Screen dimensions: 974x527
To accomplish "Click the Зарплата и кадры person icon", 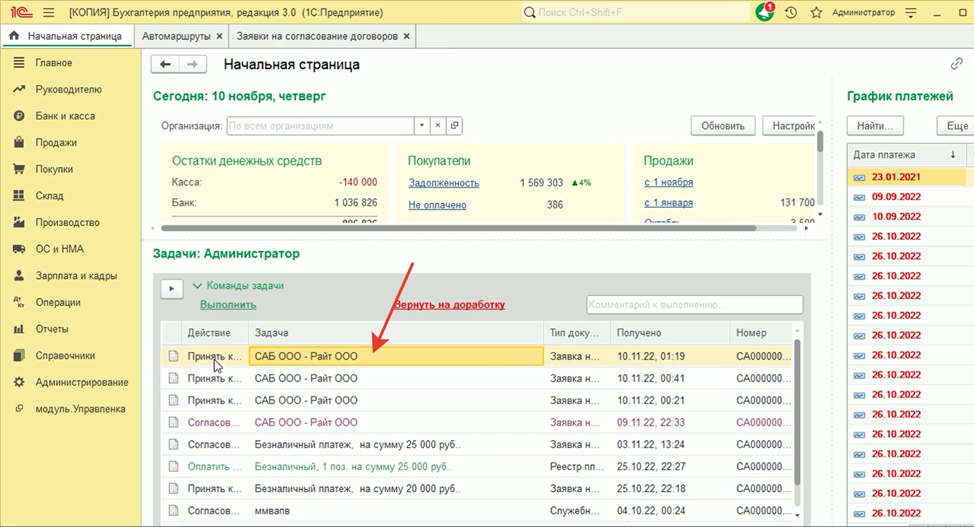I will coord(19,275).
